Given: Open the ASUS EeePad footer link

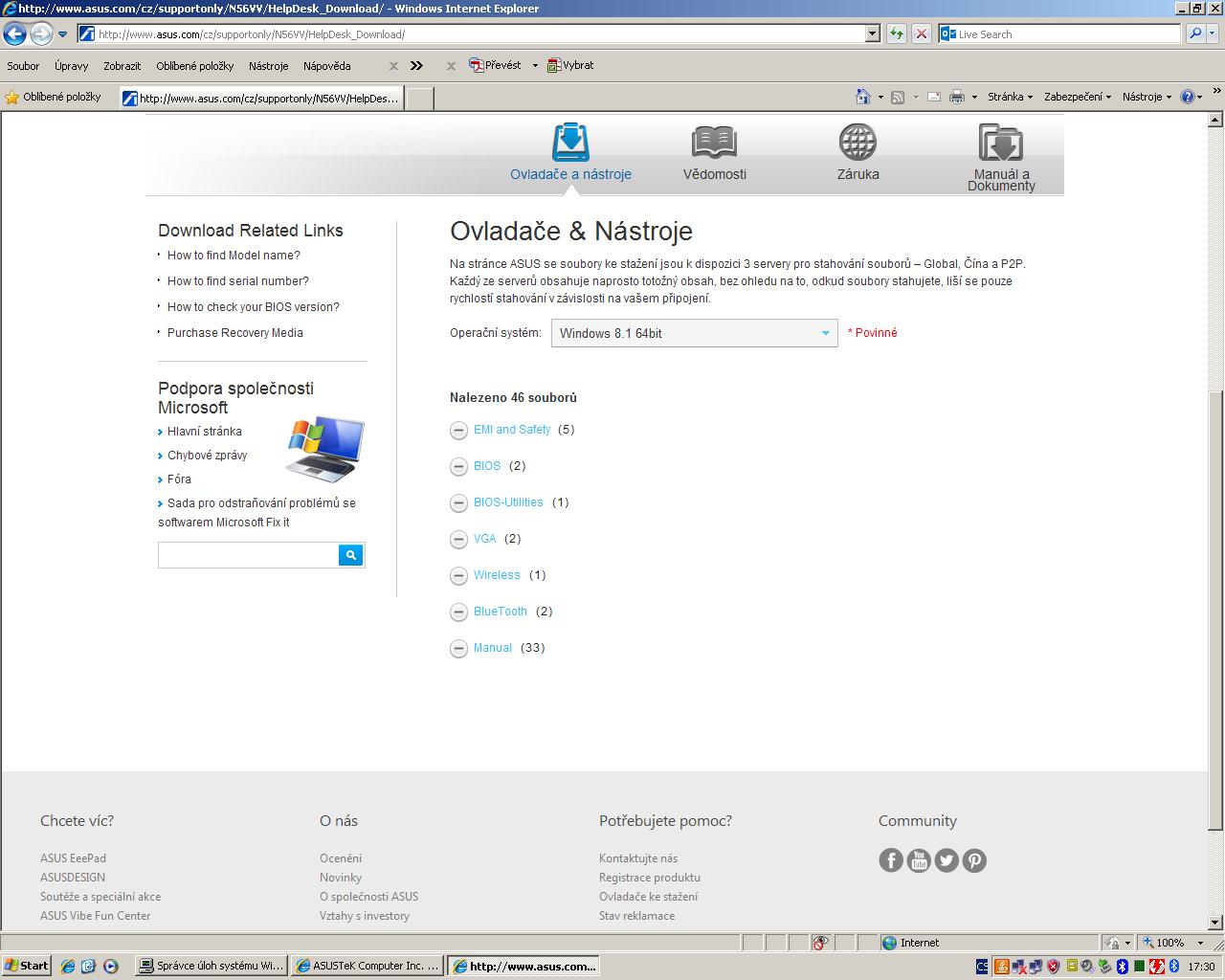Looking at the screenshot, I should pyautogui.click(x=73, y=858).
